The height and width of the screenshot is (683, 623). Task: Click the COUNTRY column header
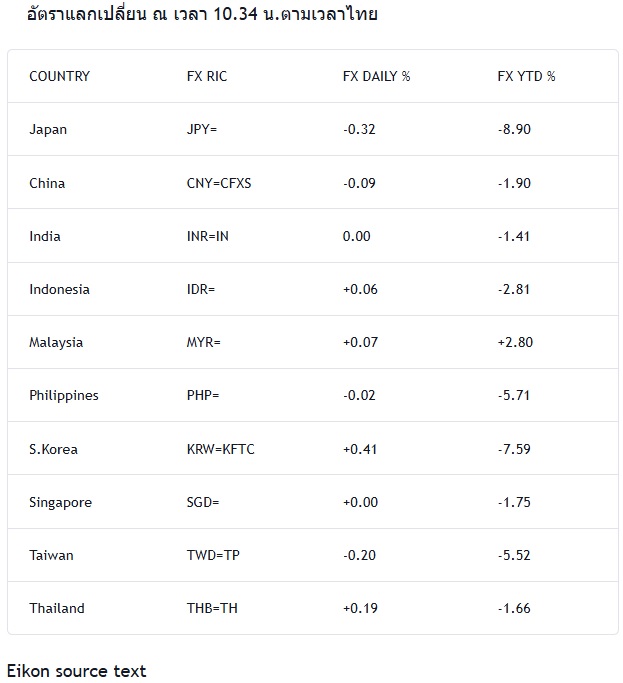[x=59, y=76]
